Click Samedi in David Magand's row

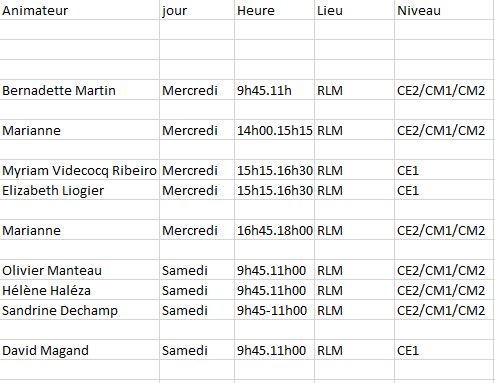pos(197,350)
